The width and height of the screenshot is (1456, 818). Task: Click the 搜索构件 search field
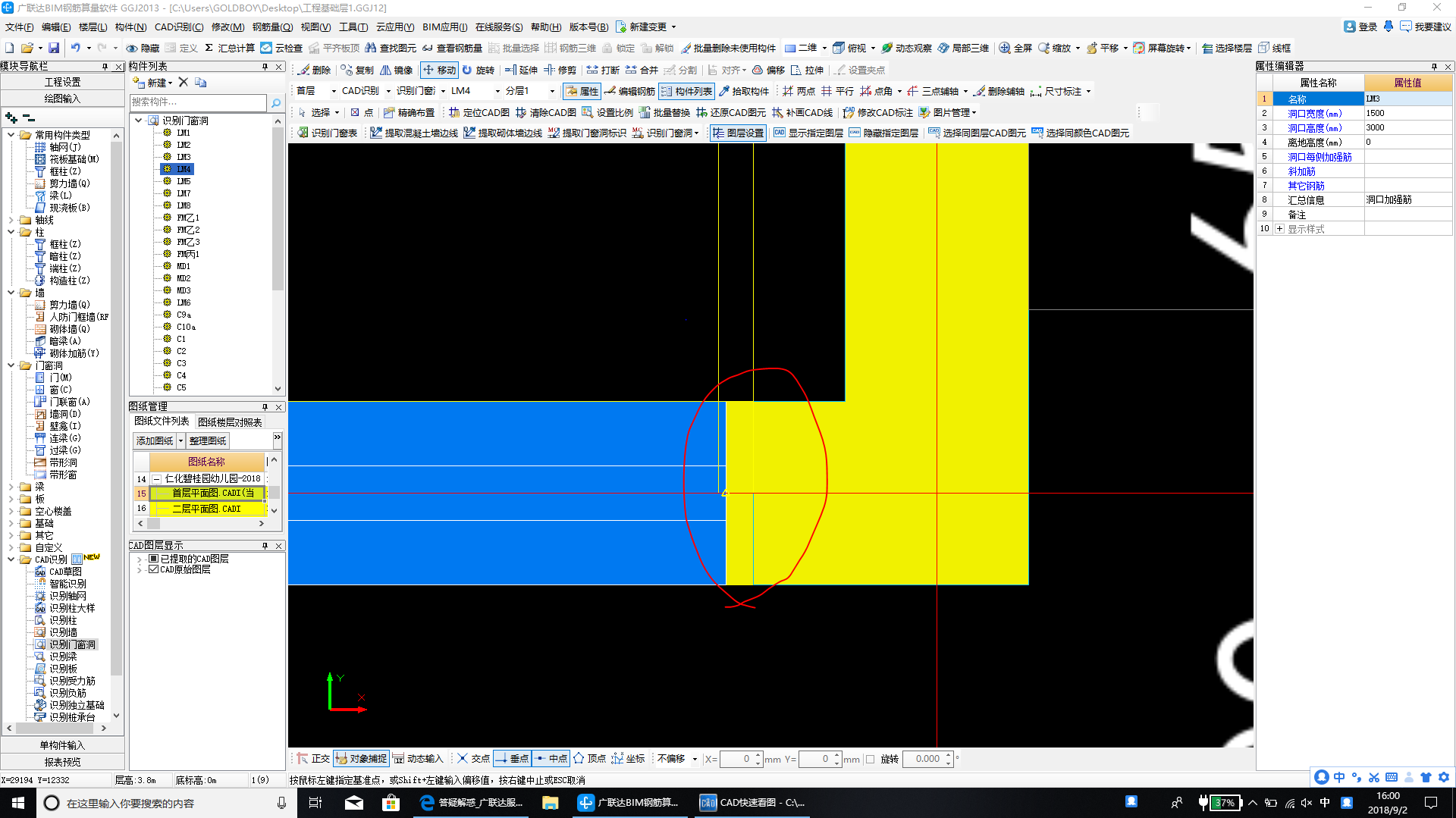(198, 102)
